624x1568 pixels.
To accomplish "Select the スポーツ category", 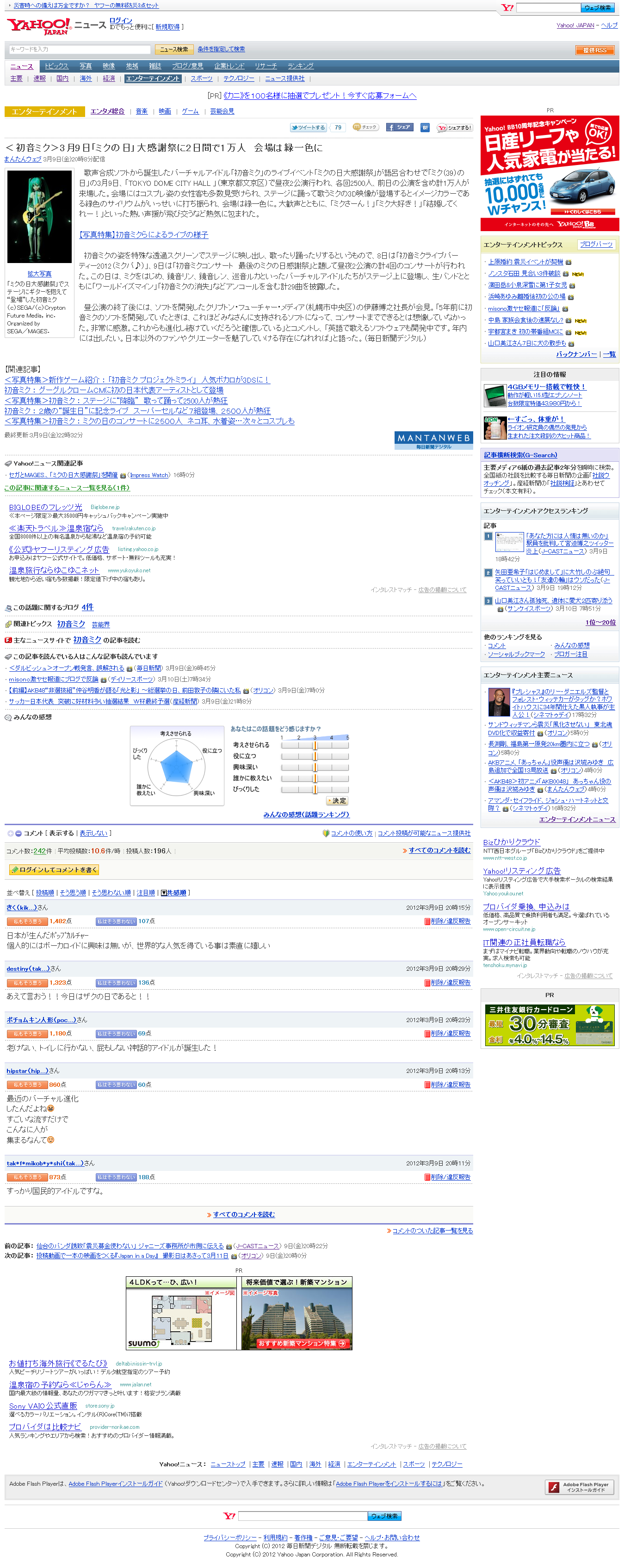I will click(201, 79).
